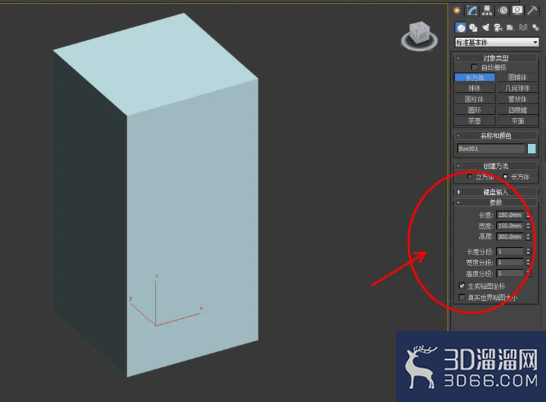Click the 圆环 torus primitive button
The width and height of the screenshot is (546, 402).
pyautogui.click(x=475, y=110)
